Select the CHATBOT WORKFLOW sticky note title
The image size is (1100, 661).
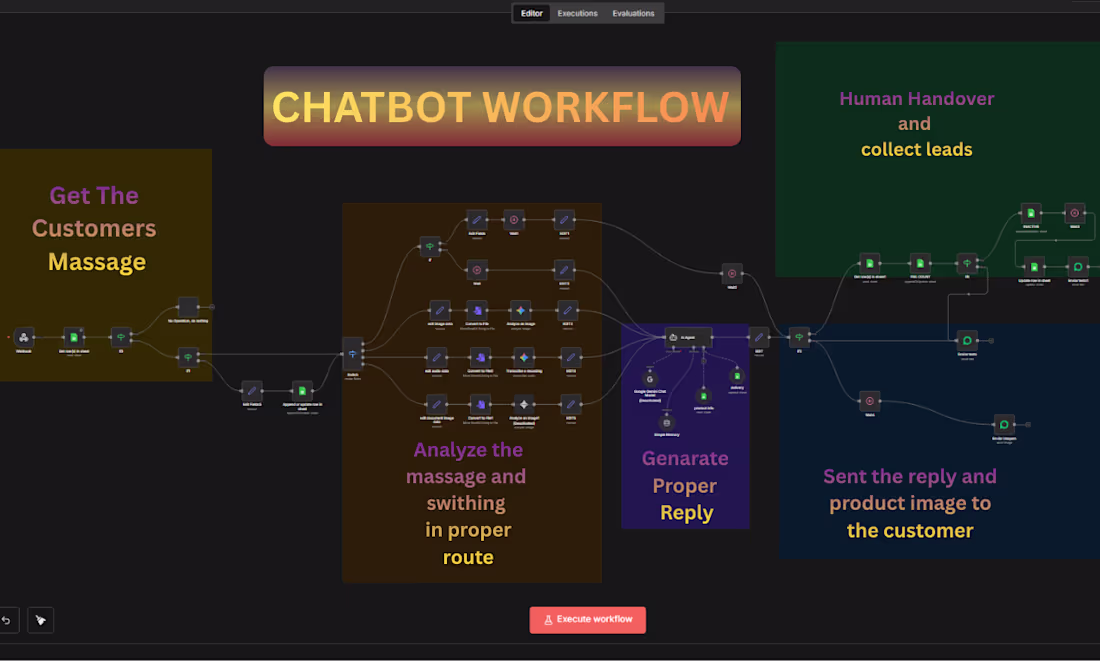tap(502, 107)
